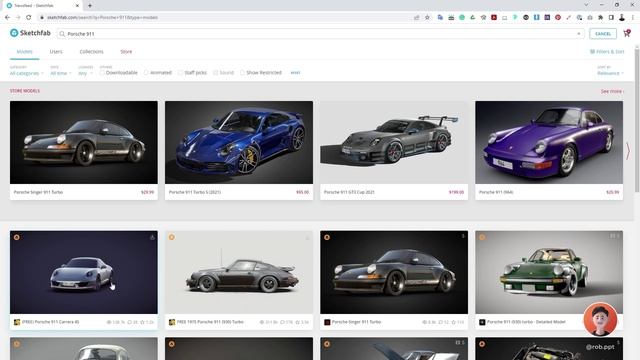
Task: Click the likes star on Porsche 911 Carrera 4S card
Action: click(143, 322)
